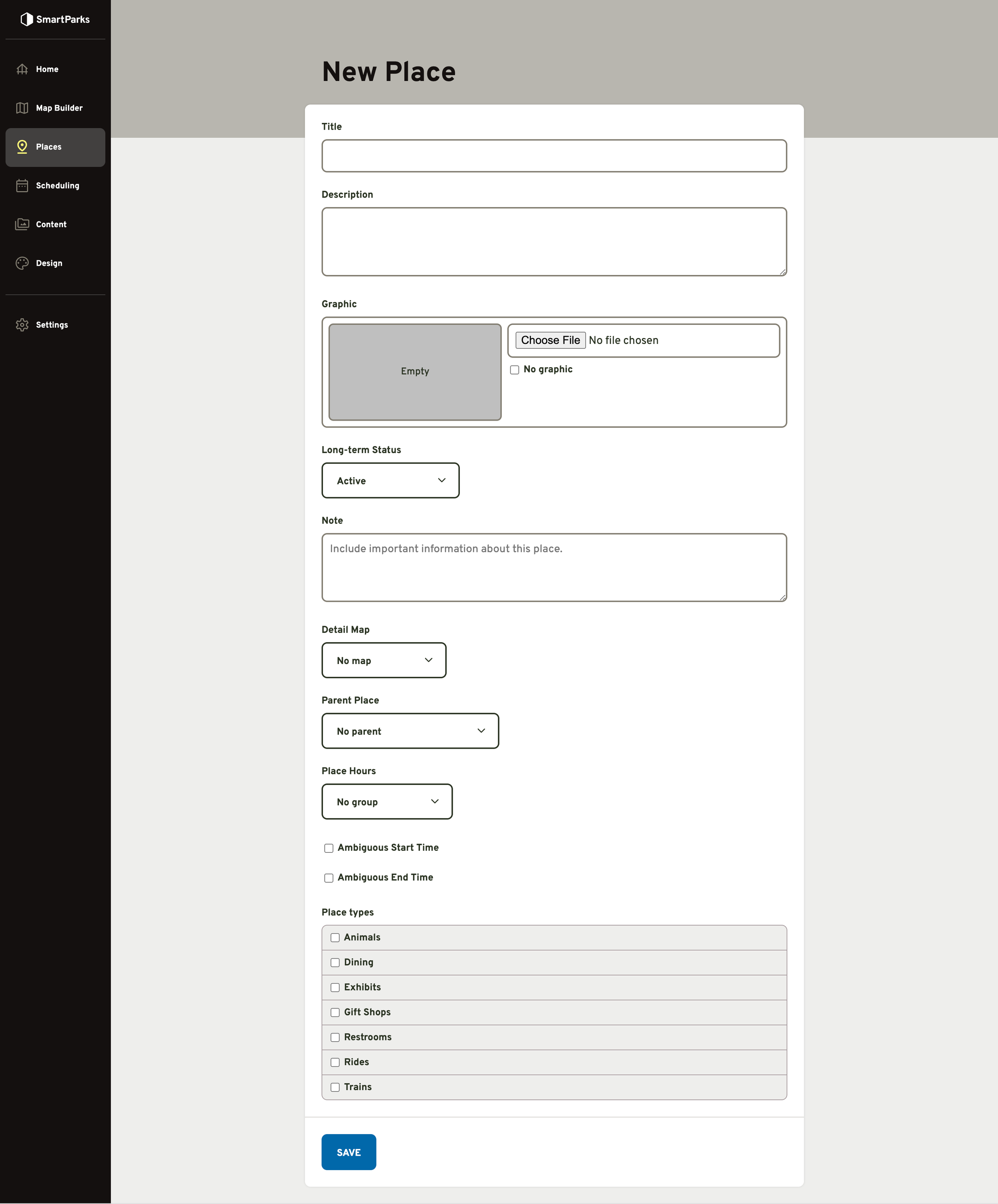Click the Note textarea resize handle
The height and width of the screenshot is (1204, 998).
(783, 598)
